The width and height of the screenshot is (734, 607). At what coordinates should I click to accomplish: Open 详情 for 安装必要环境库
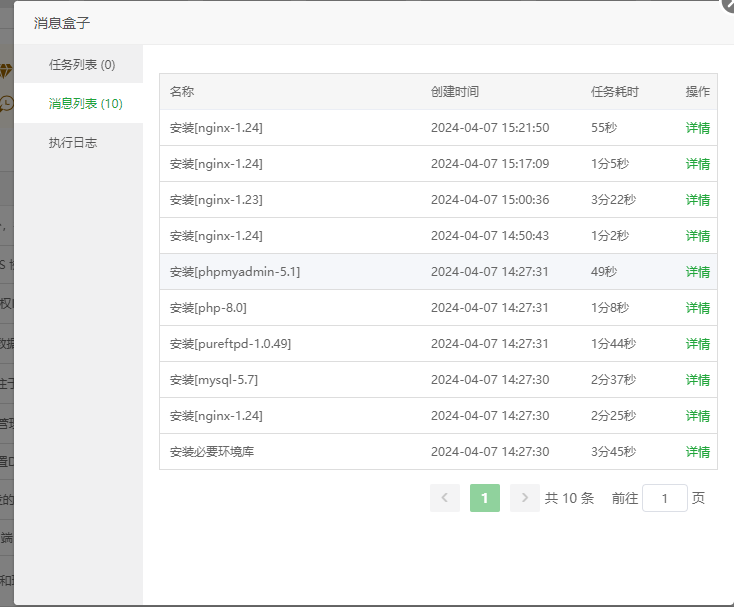coord(697,452)
